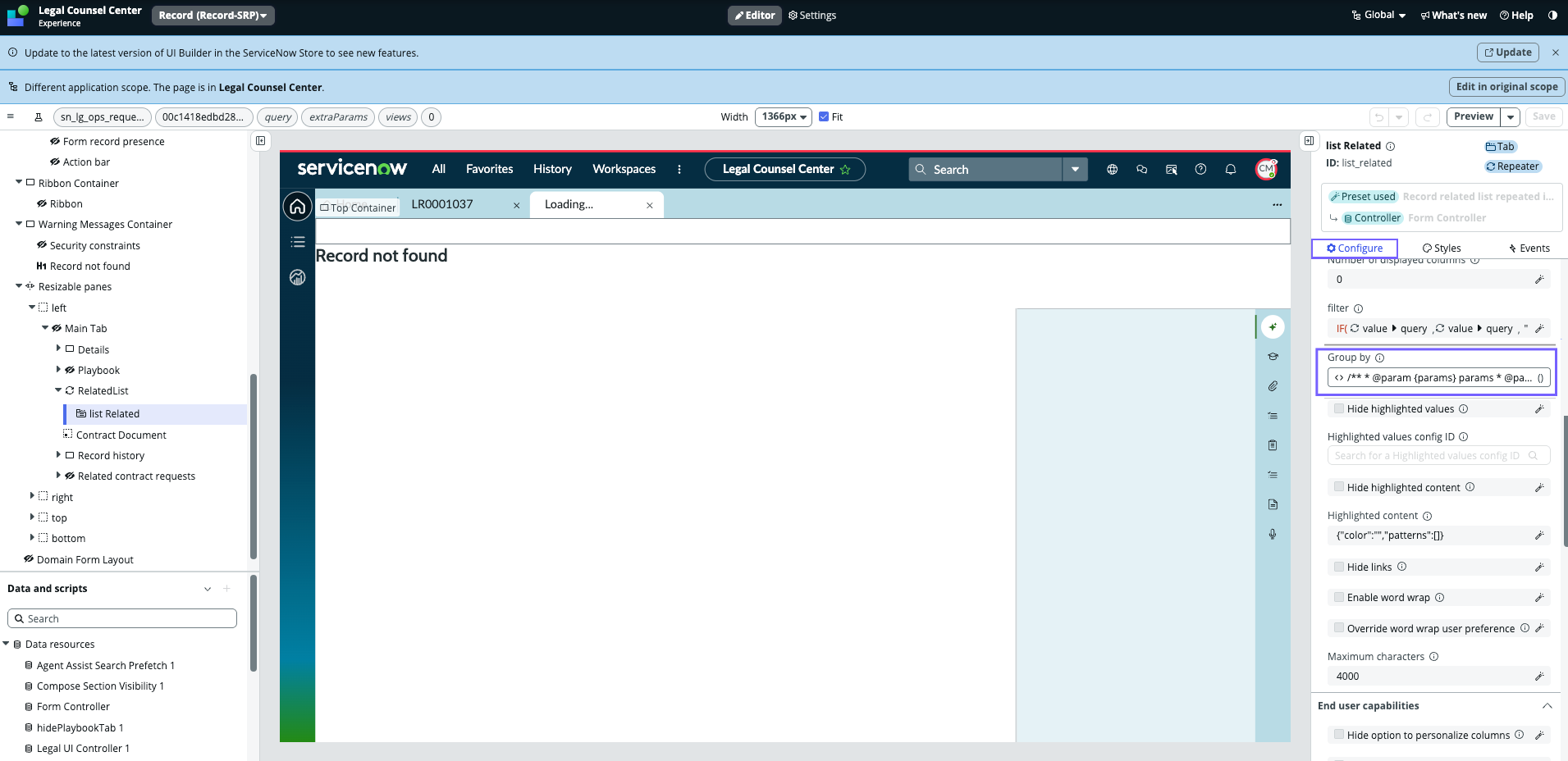Click the document icon in contextual sidebar
Viewport: 1568px width, 761px height.
1273,504
